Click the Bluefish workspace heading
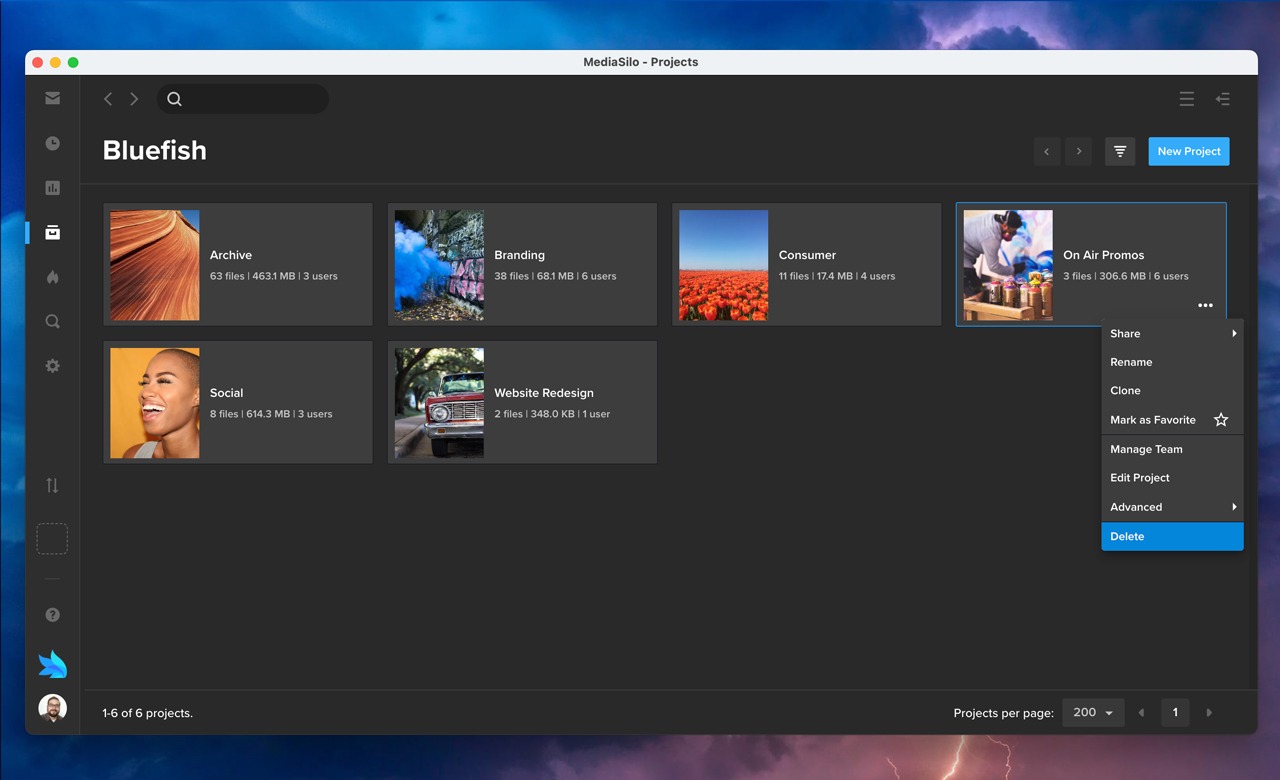The width and height of the screenshot is (1280, 780). 155,151
